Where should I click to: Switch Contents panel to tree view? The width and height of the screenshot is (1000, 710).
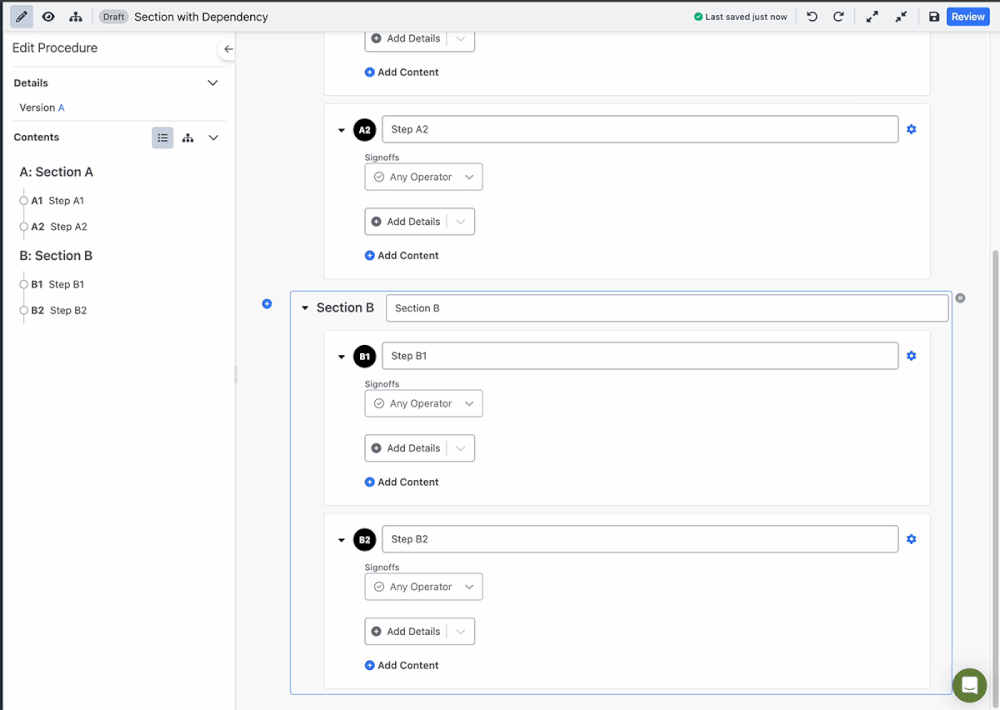click(x=187, y=137)
